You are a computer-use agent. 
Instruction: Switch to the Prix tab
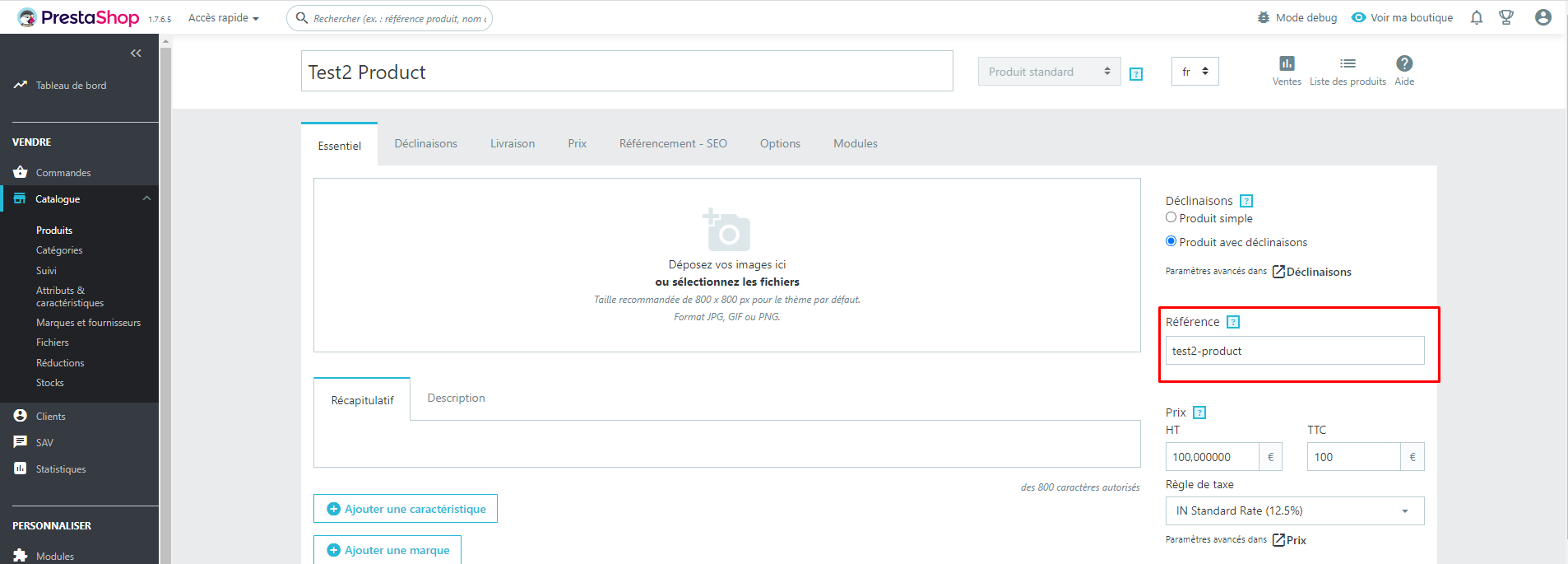pyautogui.click(x=577, y=143)
